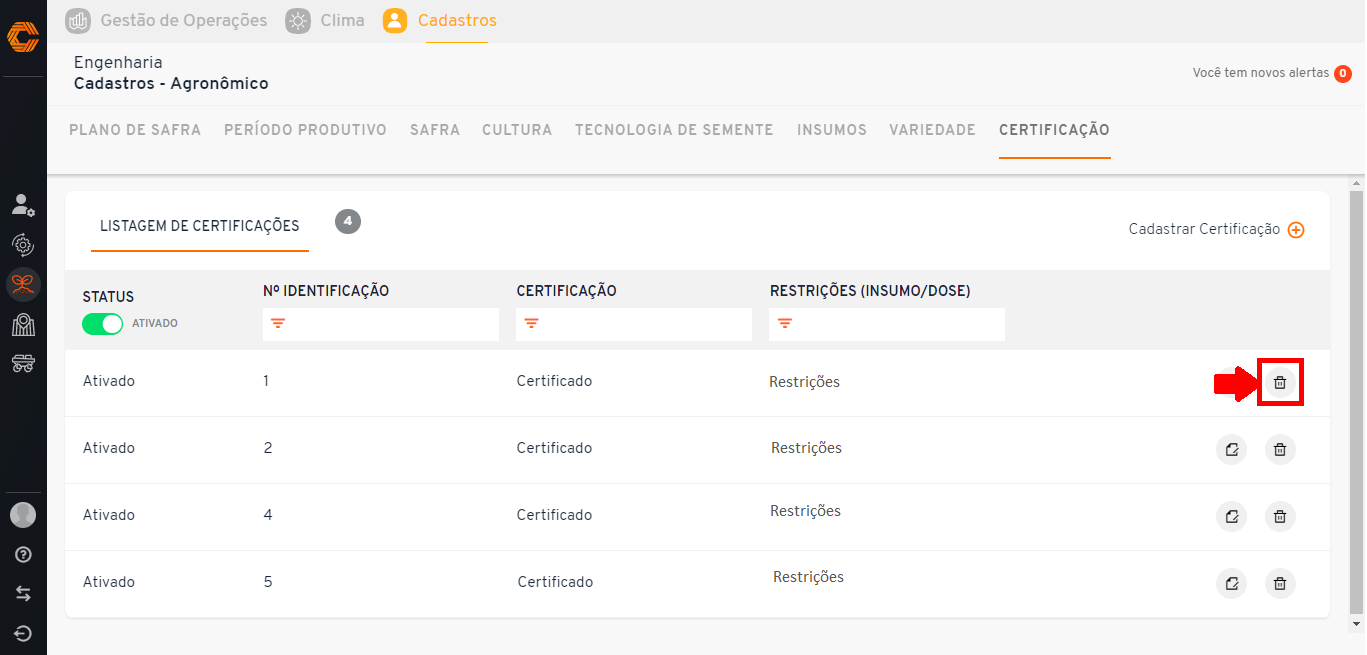
Task: Click Ativado status of row 2
Action: point(108,448)
